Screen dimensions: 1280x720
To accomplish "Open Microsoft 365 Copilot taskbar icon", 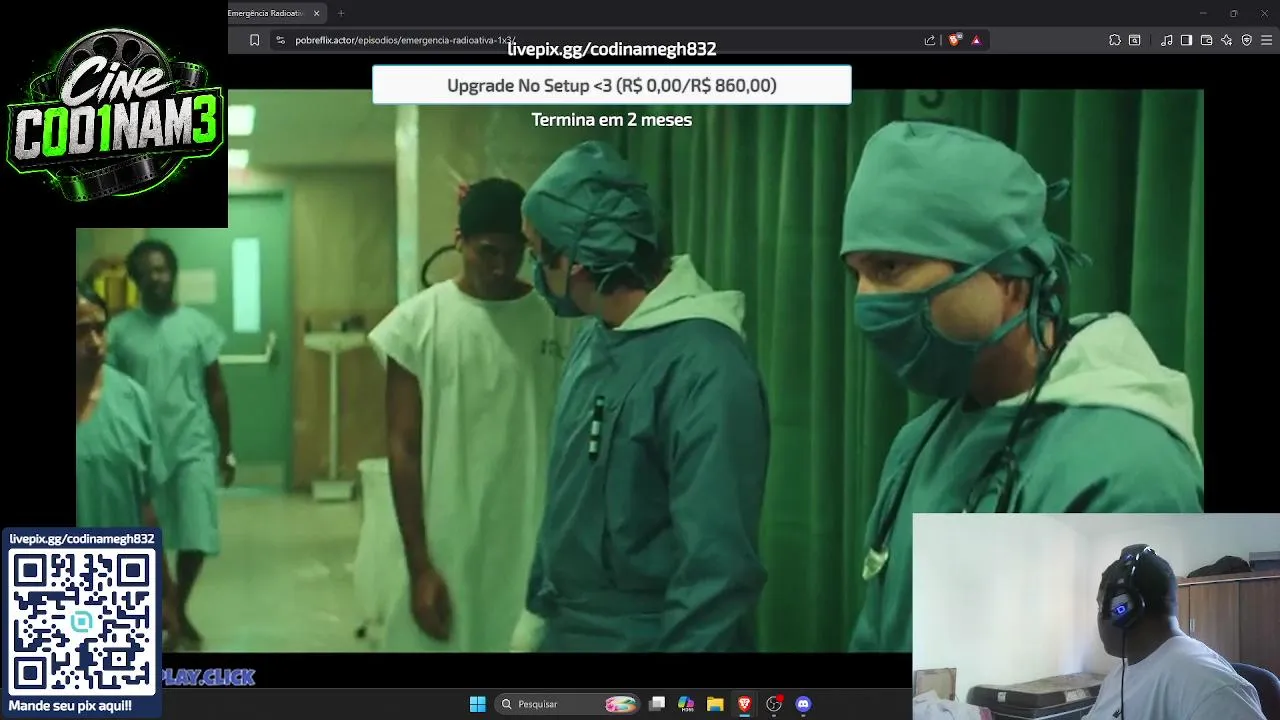I will click(686, 704).
